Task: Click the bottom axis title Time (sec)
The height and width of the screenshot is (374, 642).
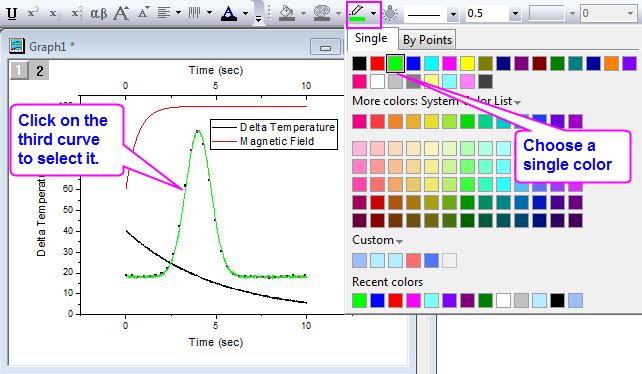Action: (x=216, y=342)
